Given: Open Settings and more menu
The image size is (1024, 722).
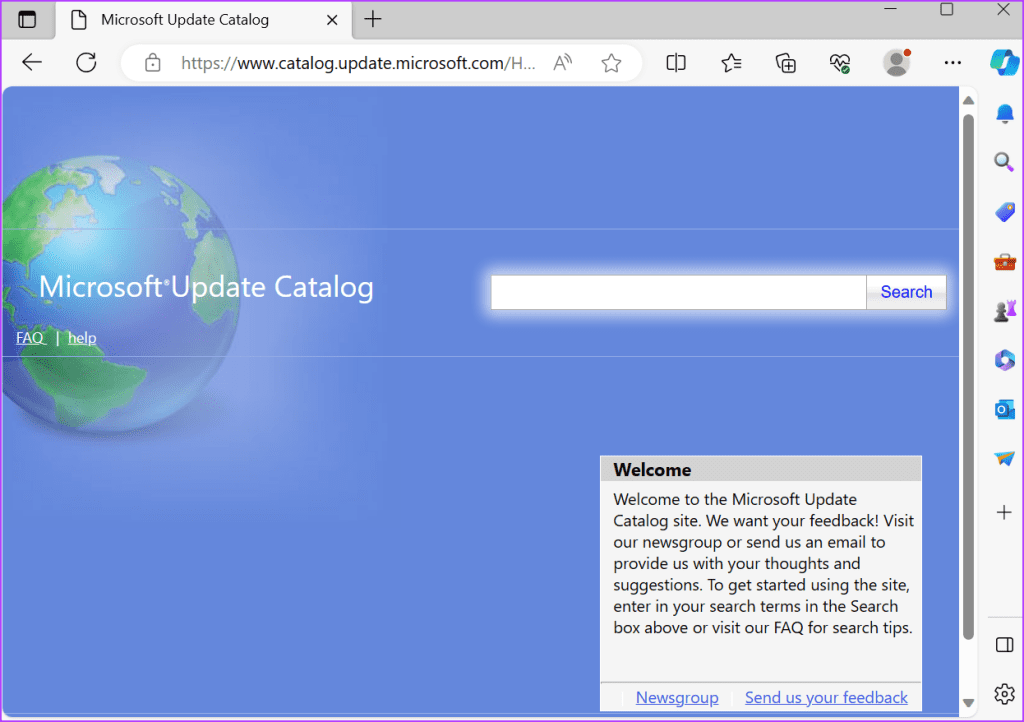Looking at the screenshot, I should coord(951,62).
